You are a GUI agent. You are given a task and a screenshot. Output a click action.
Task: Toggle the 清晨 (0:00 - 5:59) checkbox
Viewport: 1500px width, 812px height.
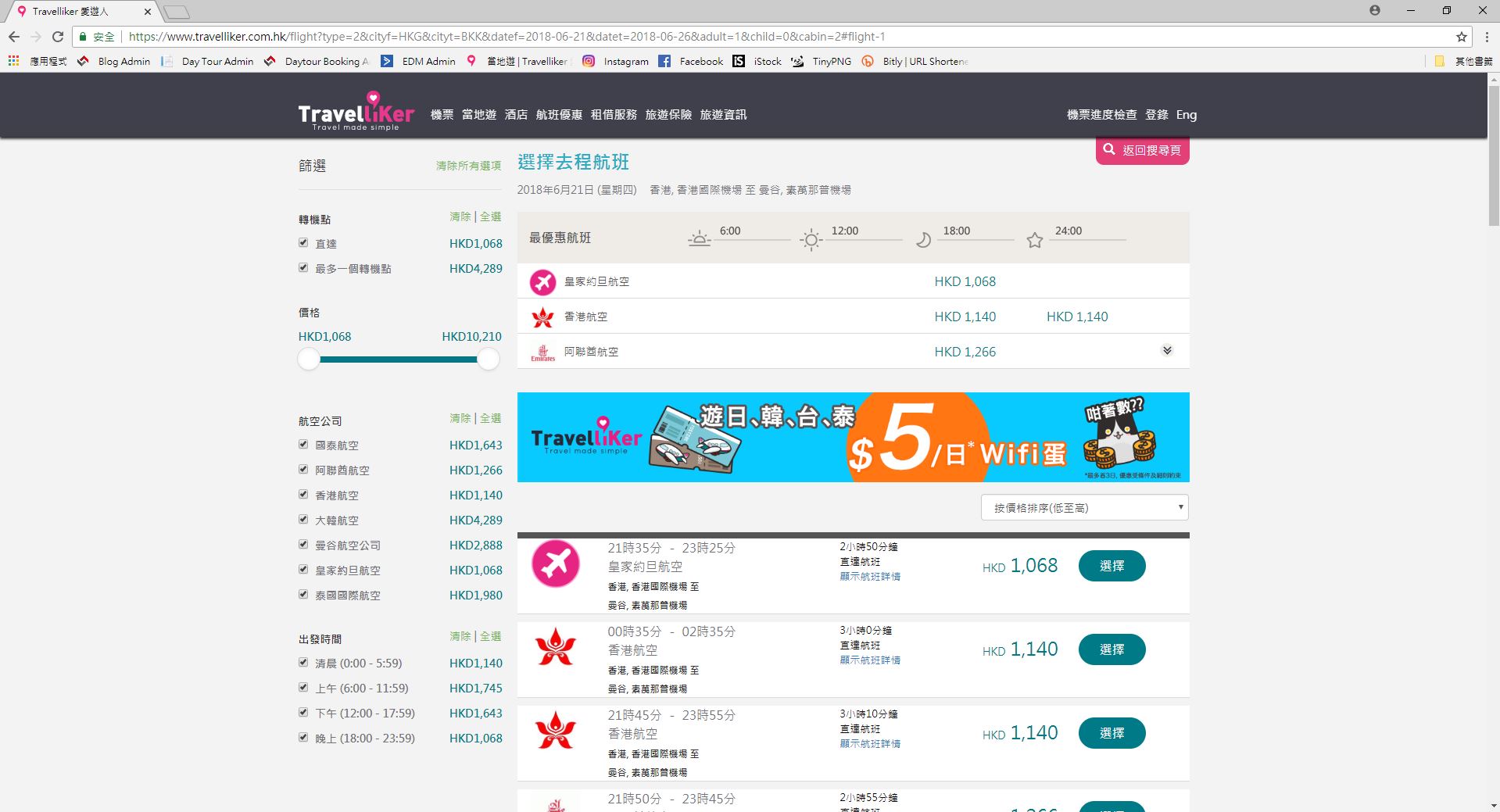coord(303,662)
